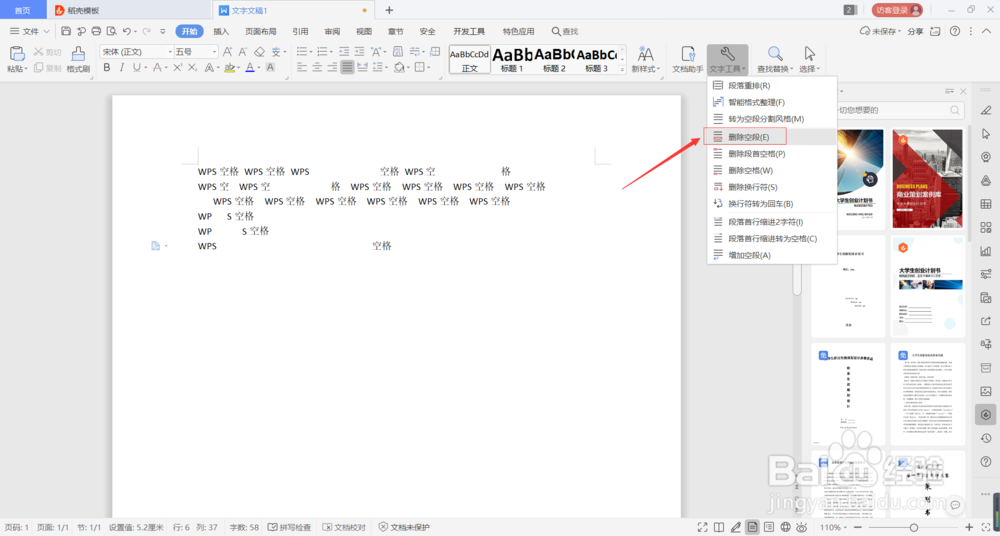Screen dimensions: 1000x536
Task: Choose 段落重排(R) menu item
Action: click(772, 86)
